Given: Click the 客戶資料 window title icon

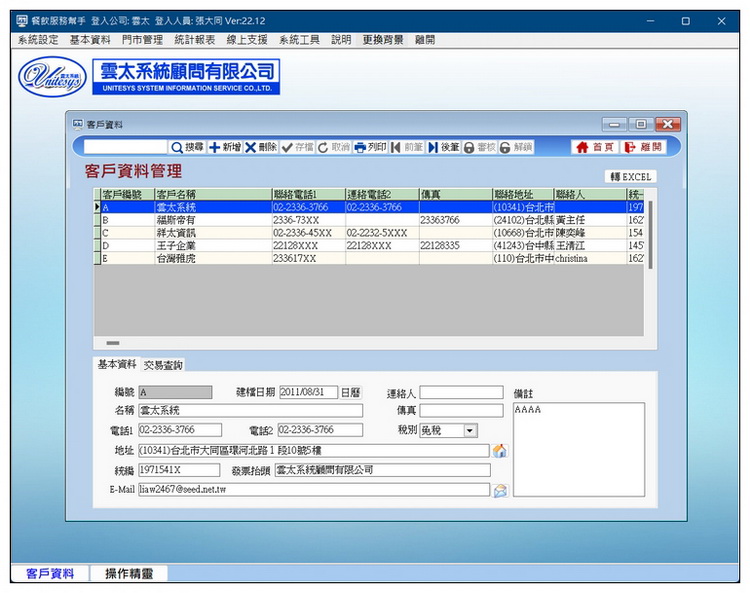Looking at the screenshot, I should click(77, 124).
